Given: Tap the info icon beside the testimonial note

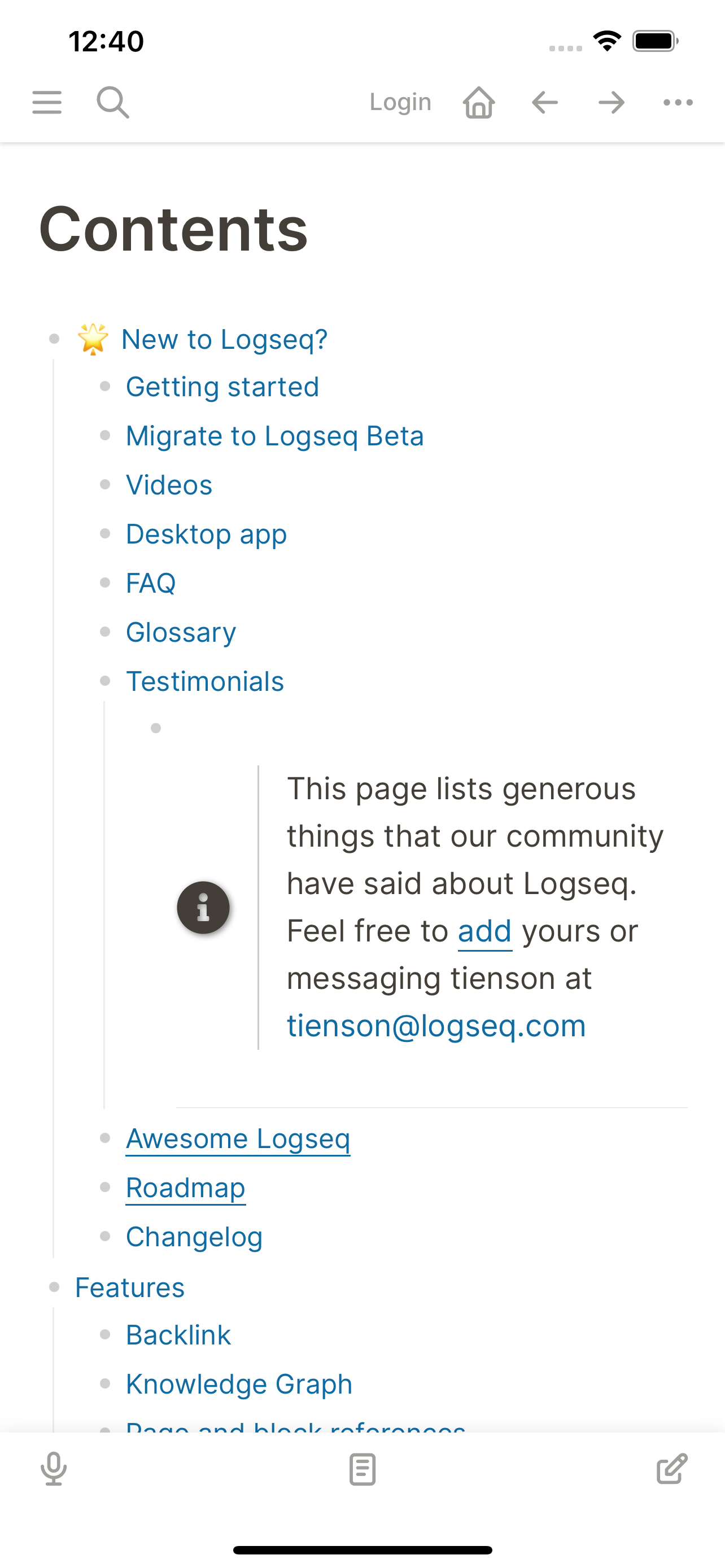Looking at the screenshot, I should 203,907.
